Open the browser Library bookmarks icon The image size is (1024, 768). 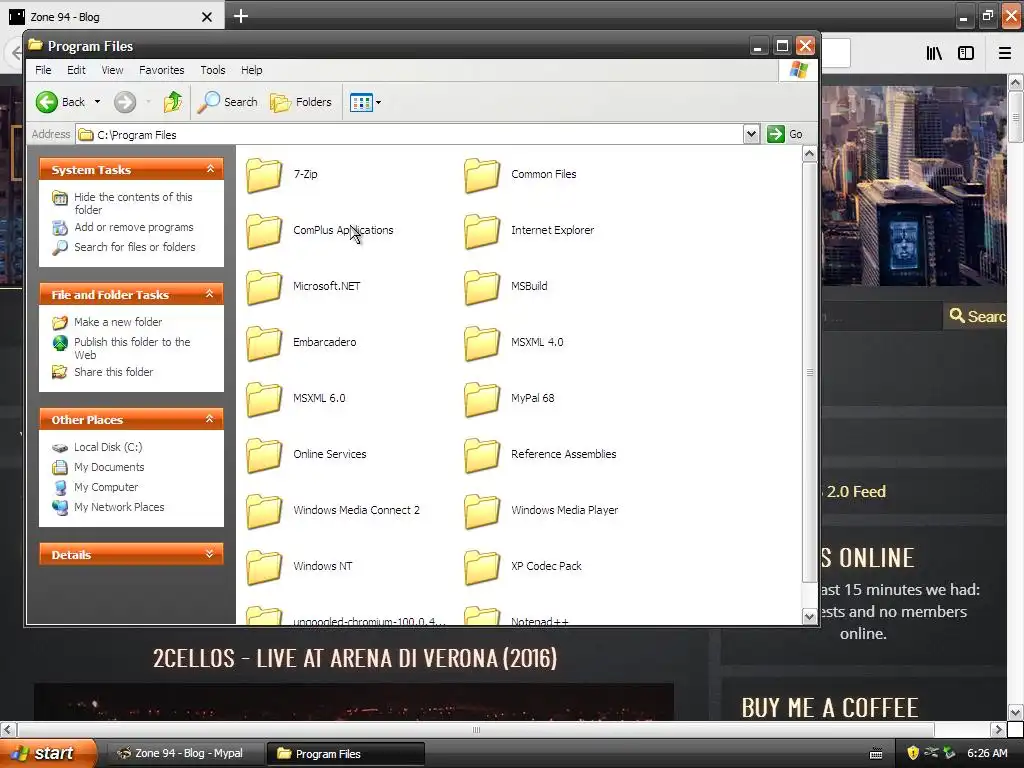tap(934, 54)
